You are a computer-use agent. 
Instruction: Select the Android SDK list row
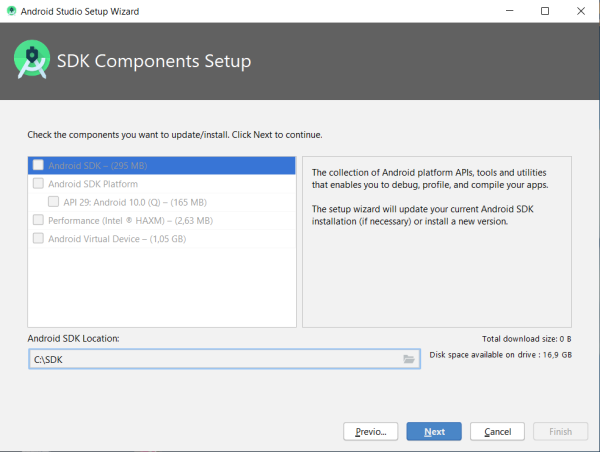pos(160,165)
